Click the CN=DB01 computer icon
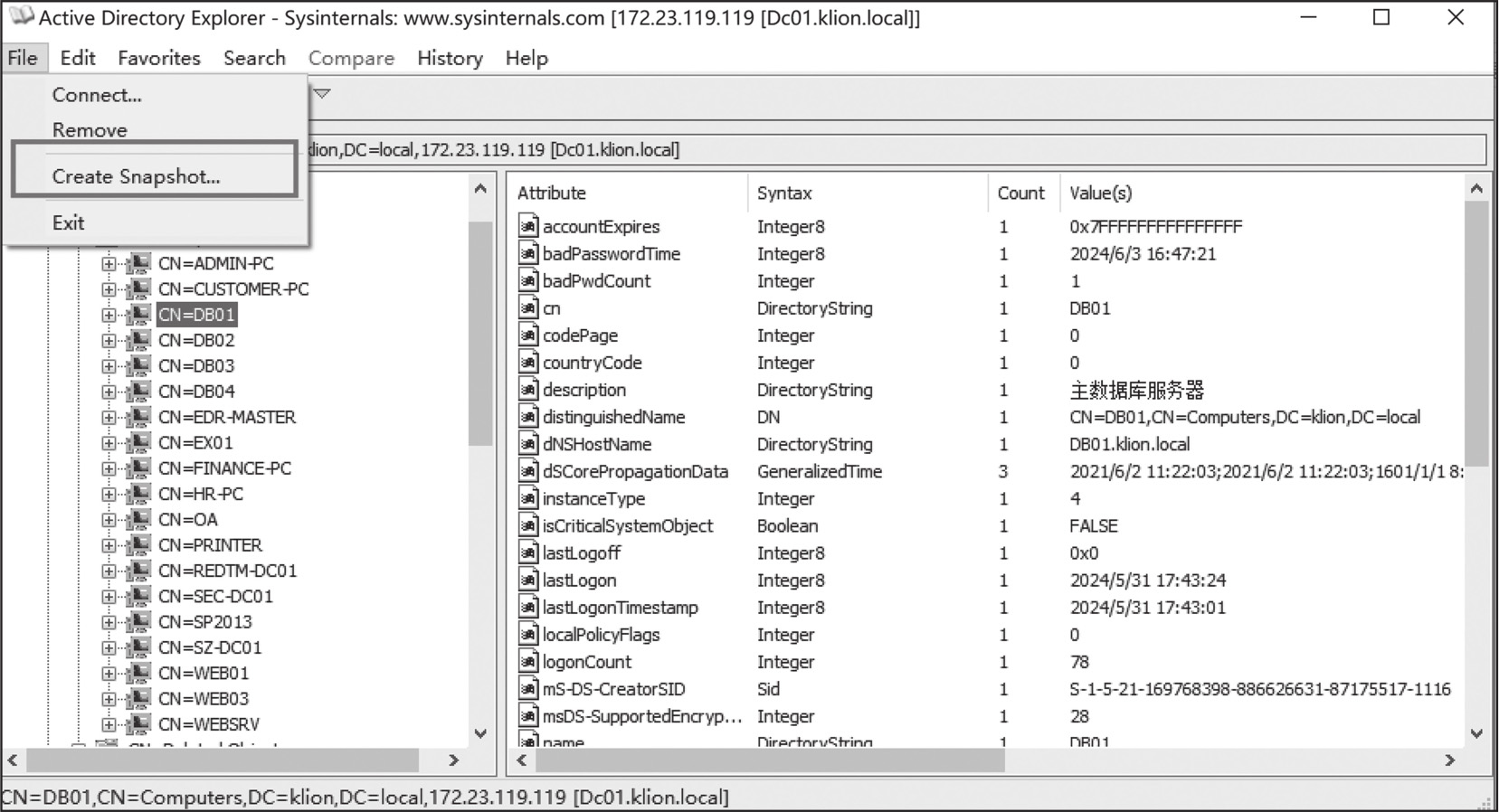The width and height of the screenshot is (1499, 812). (138, 315)
